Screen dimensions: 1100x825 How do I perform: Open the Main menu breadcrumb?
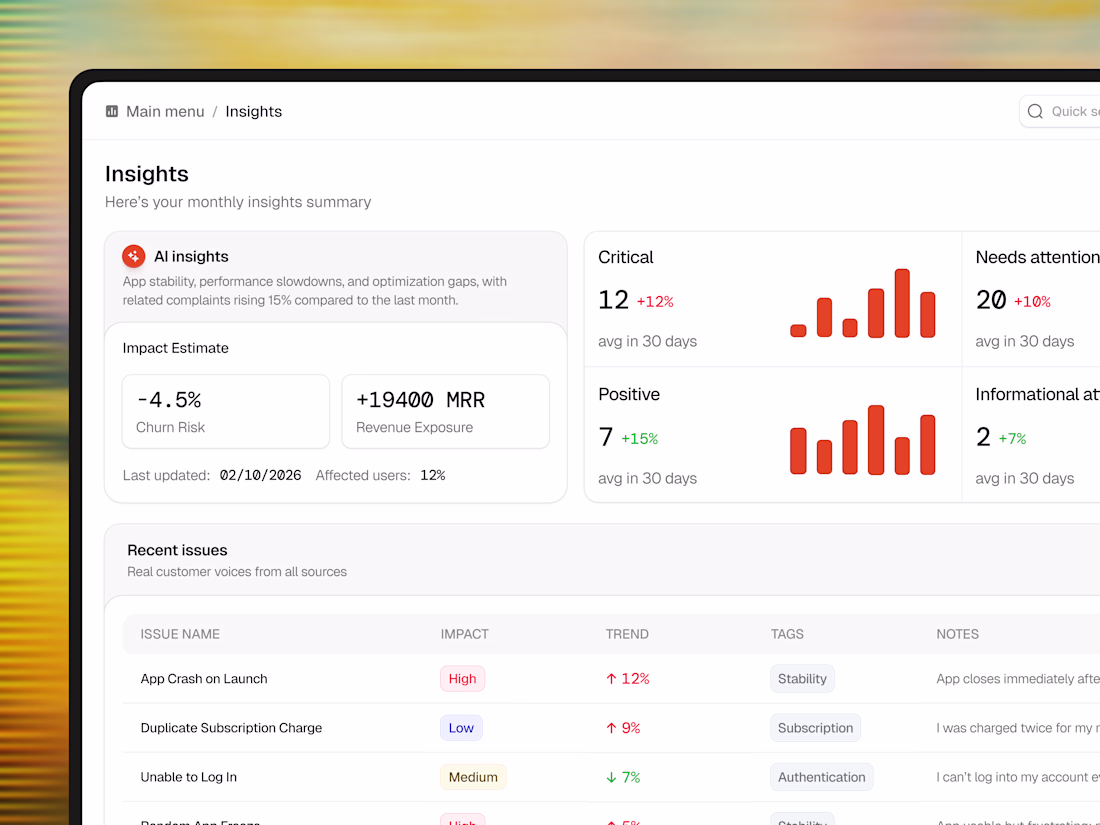(x=165, y=112)
